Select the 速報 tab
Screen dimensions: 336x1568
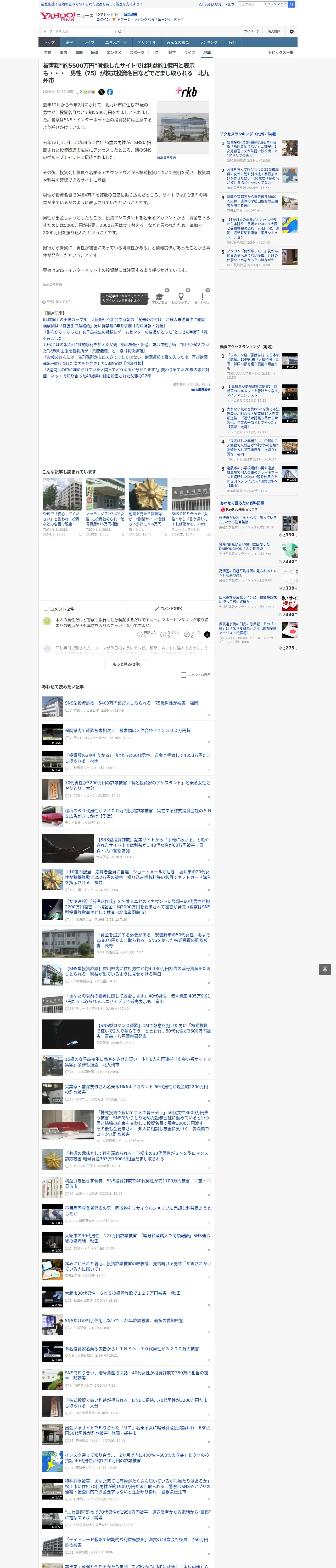tap(69, 43)
